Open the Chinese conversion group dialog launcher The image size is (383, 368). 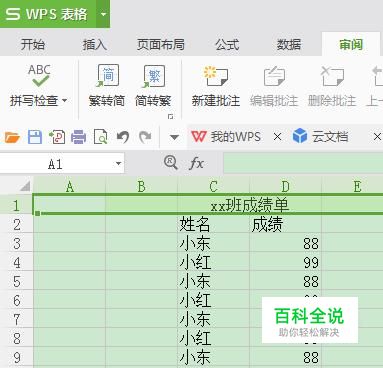170,116
